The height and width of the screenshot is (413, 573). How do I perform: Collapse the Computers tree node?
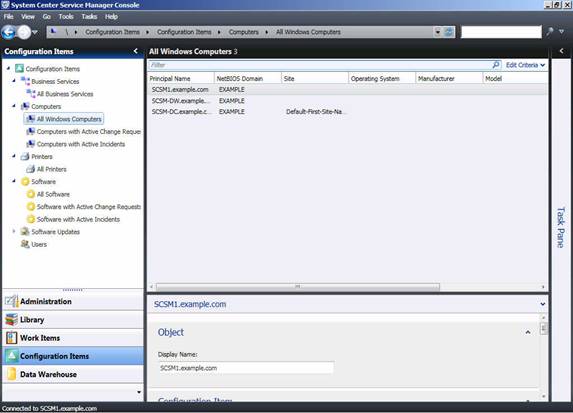(x=14, y=106)
